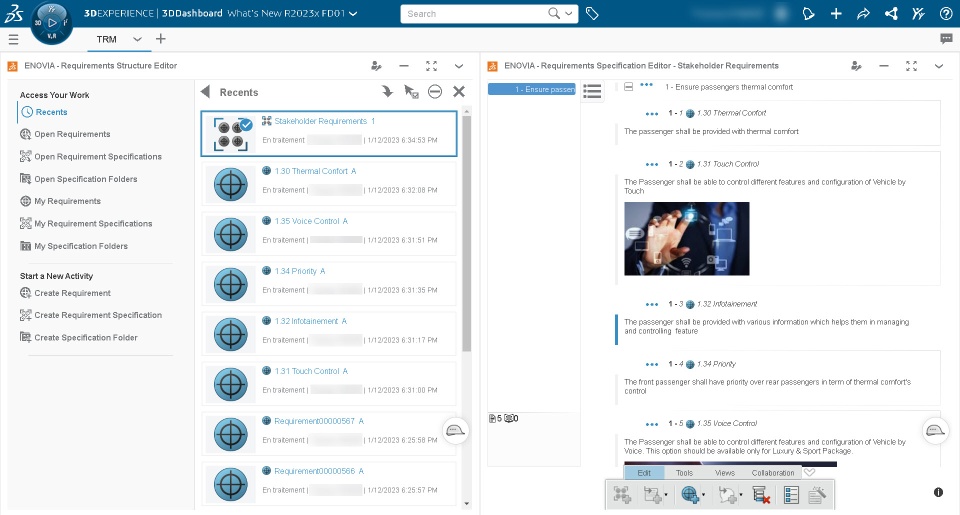The image size is (960, 515).
Task: Click Create Specification Folder
Action: click(86, 337)
